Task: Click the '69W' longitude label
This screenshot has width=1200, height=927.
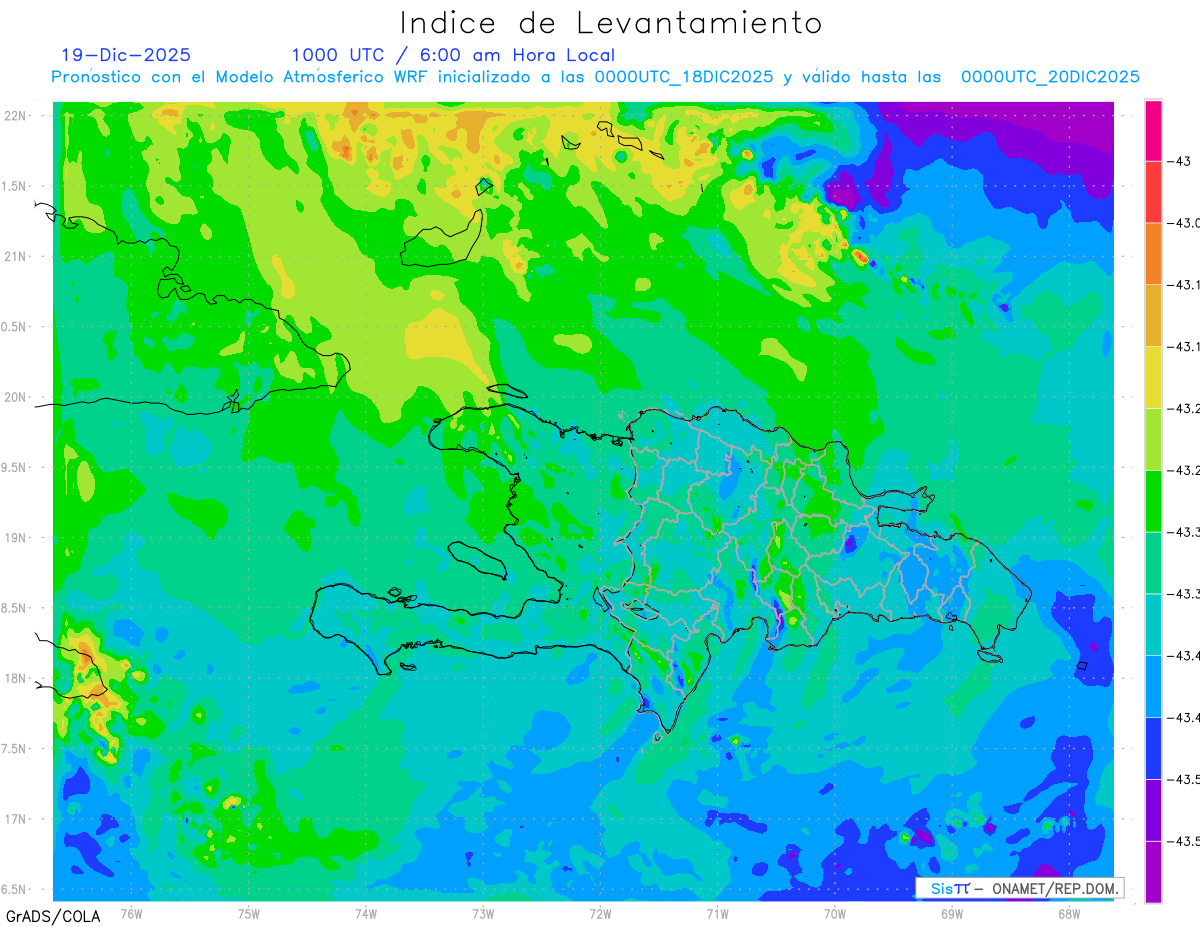Action: click(x=952, y=913)
